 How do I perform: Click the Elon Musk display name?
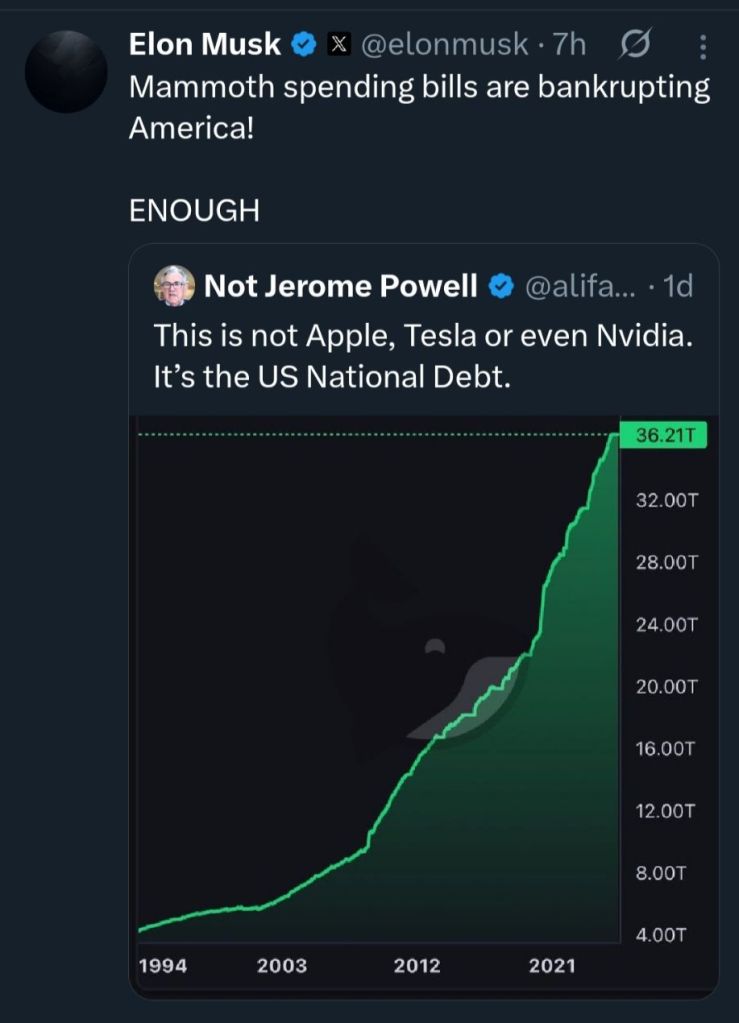(205, 44)
